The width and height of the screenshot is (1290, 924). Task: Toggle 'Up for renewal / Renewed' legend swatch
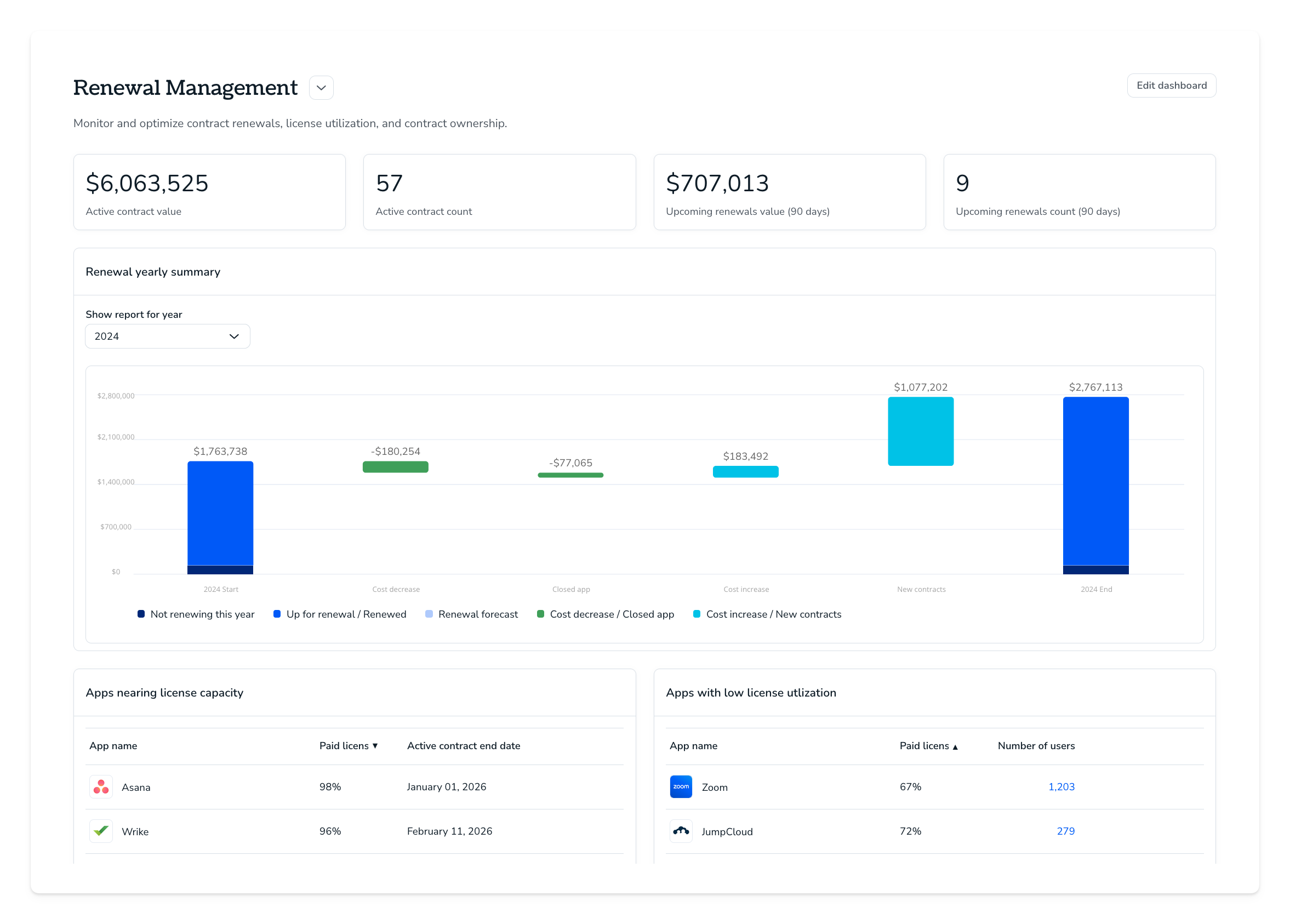[277, 614]
